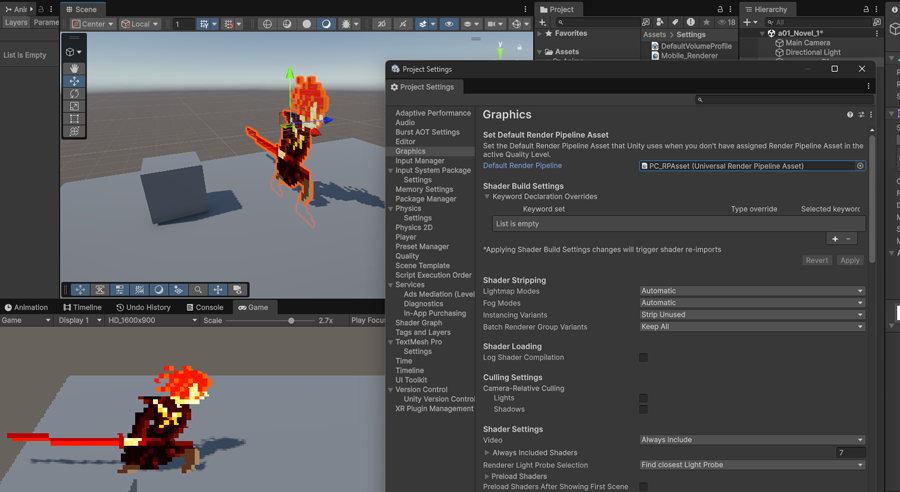
Task: Switch to the Console tab
Action: (204, 307)
